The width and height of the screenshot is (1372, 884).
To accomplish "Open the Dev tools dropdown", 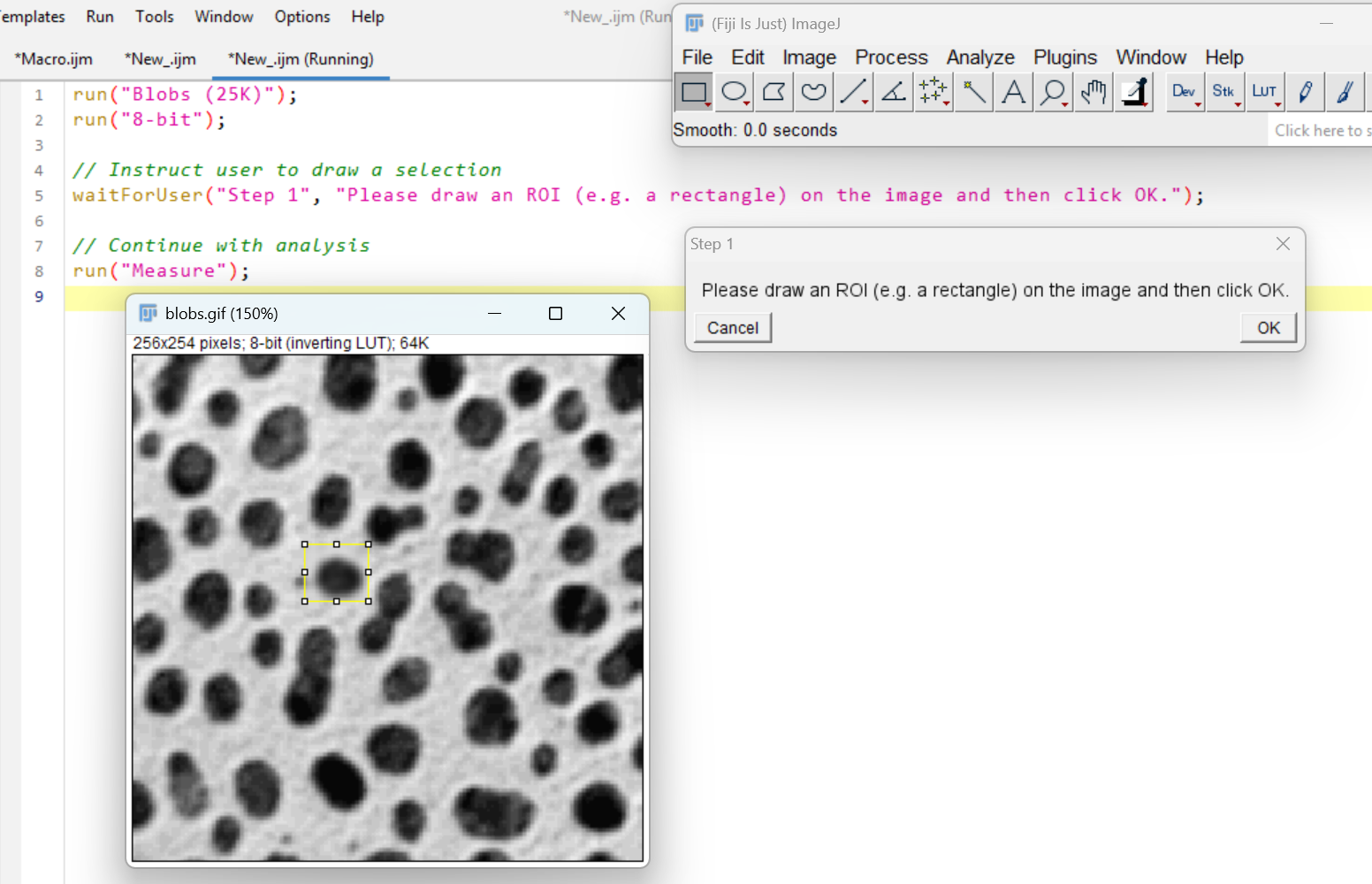I will [1185, 92].
